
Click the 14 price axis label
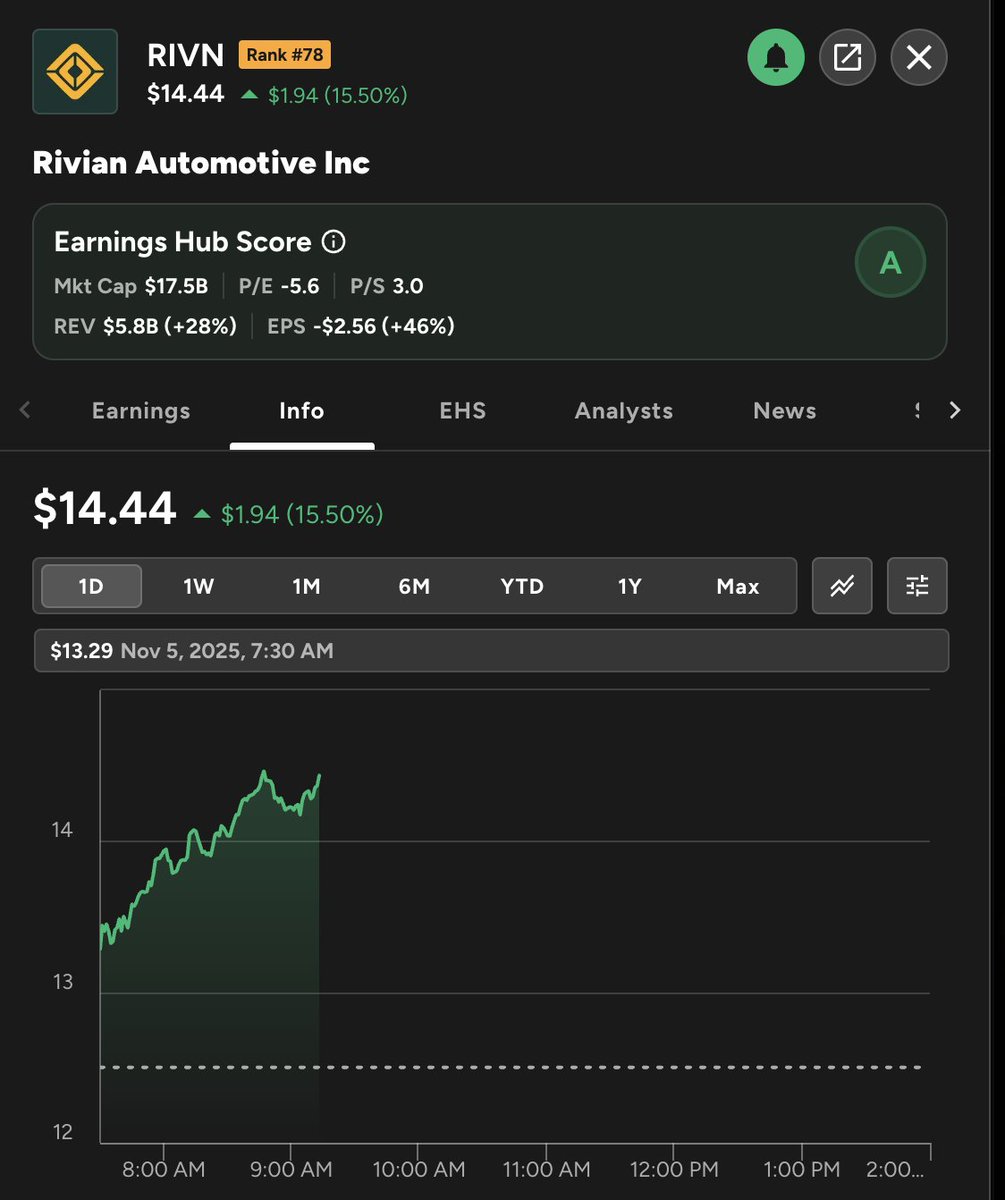point(61,830)
